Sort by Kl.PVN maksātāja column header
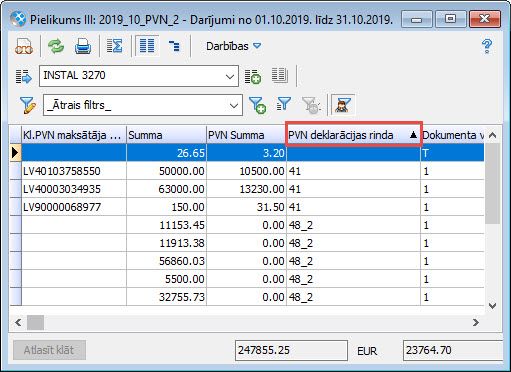This screenshot has height=372, width=511. [x=74, y=135]
